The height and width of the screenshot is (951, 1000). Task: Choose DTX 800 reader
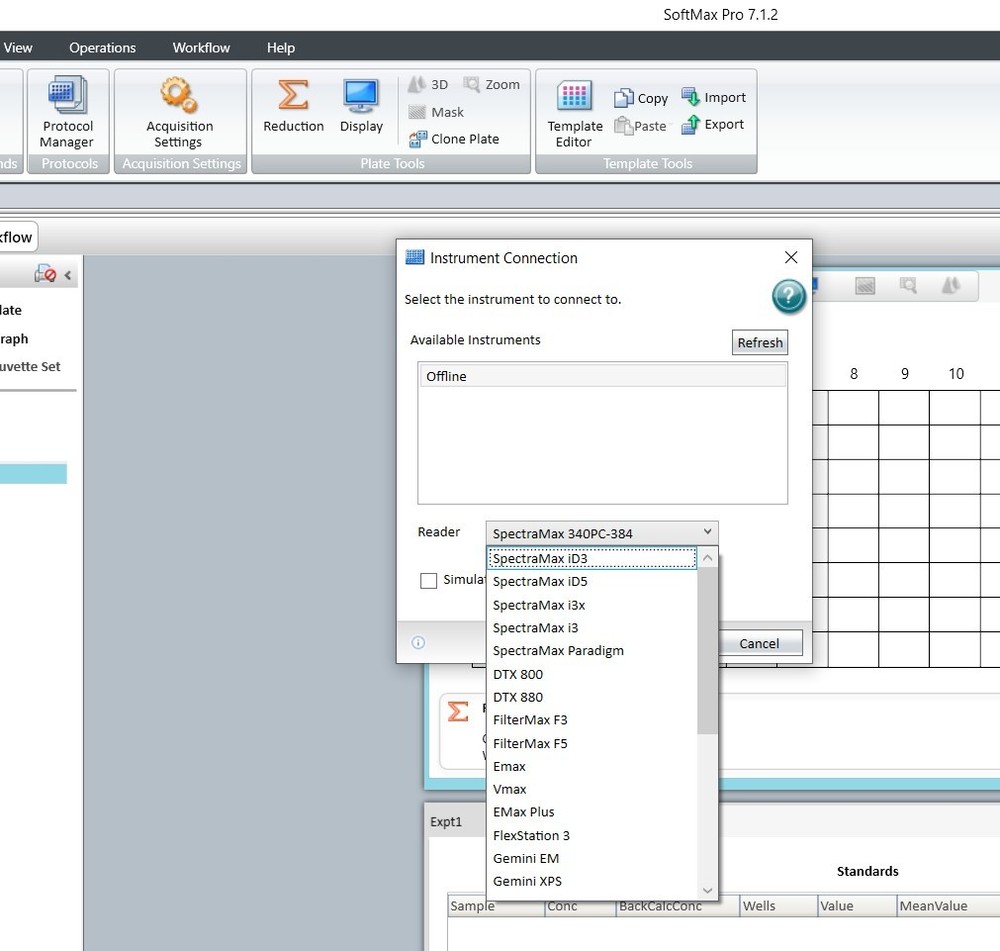592,674
